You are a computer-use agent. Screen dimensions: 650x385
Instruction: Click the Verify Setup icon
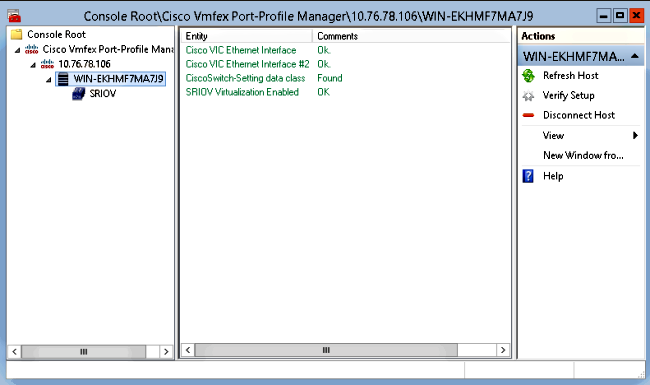pos(528,96)
